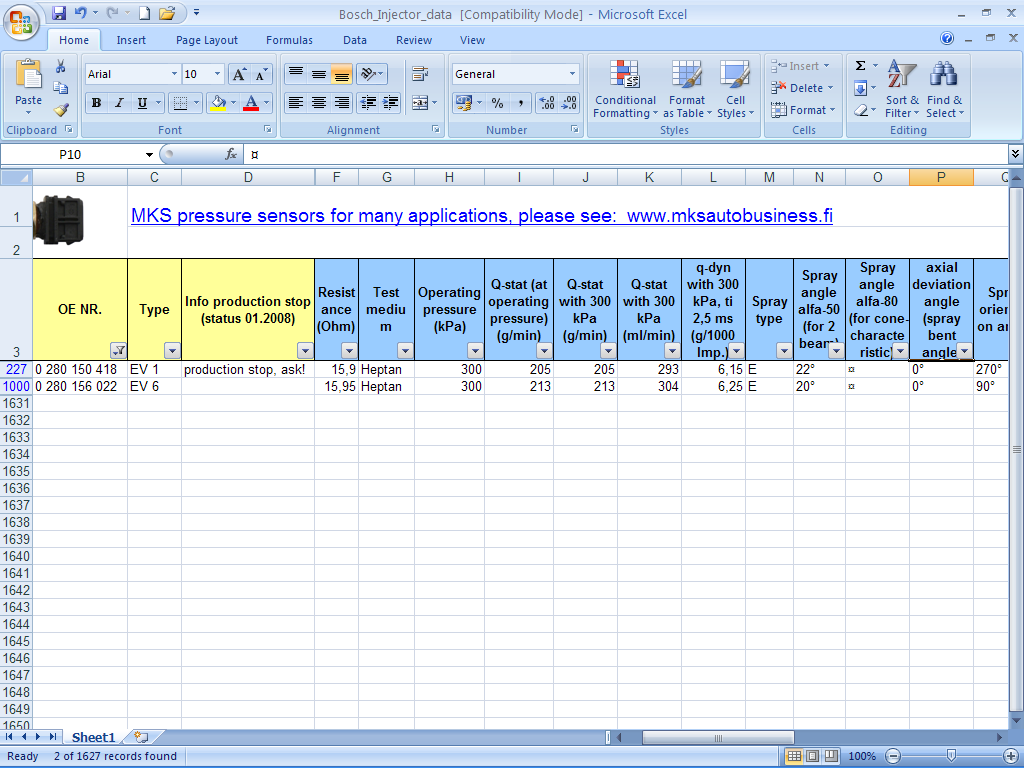Click the Paste button
Viewport: 1024px width, 768px height.
pos(29,87)
